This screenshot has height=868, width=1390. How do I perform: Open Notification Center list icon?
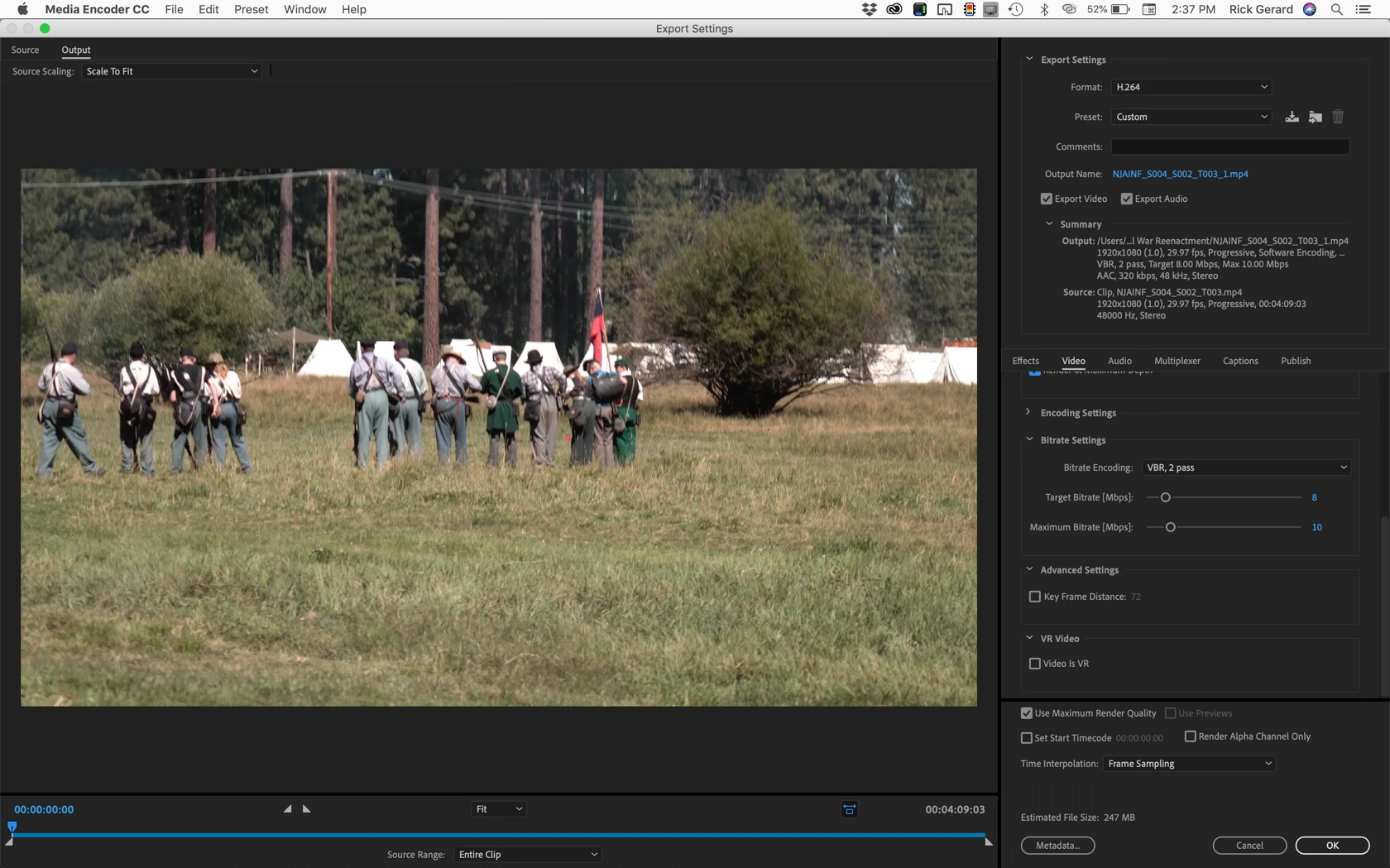1363,9
